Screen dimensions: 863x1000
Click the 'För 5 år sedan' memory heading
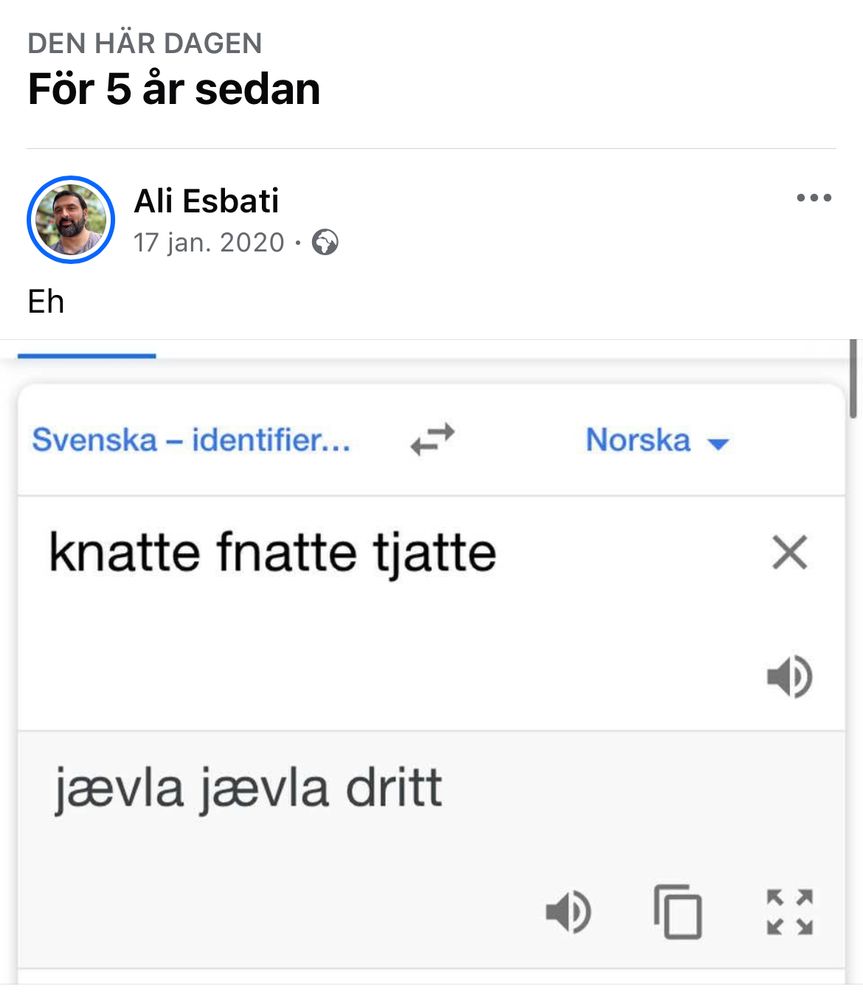173,88
